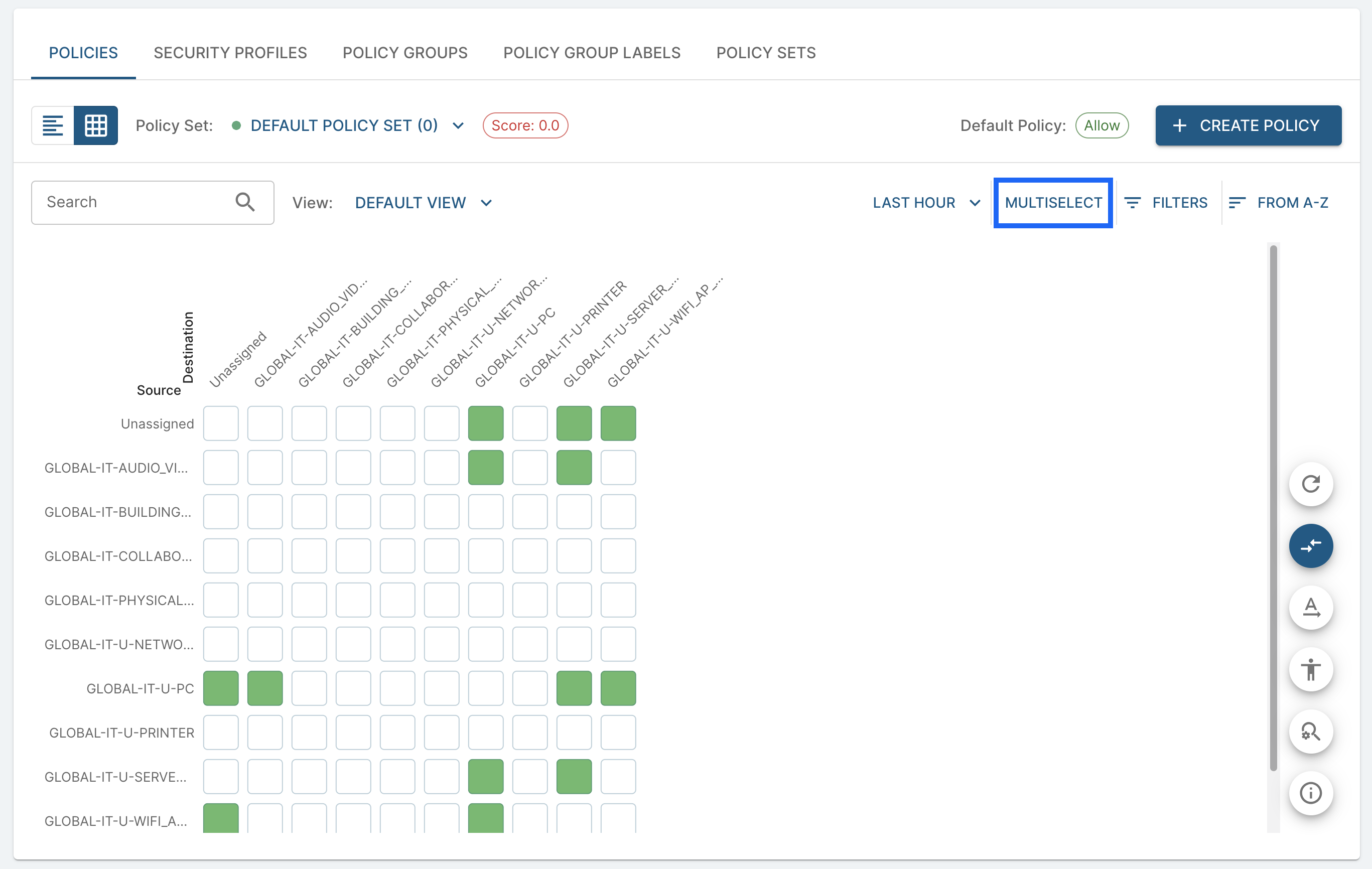Click destination column header Unassigned
This screenshot has width=1372, height=869.
coord(237,360)
